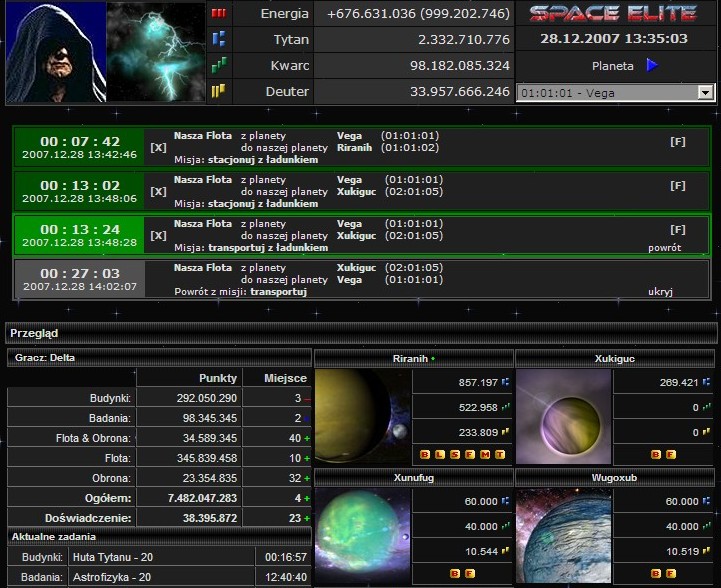Click the 'powrót' link on transport mission
The image size is (721, 588).
(x=664, y=247)
